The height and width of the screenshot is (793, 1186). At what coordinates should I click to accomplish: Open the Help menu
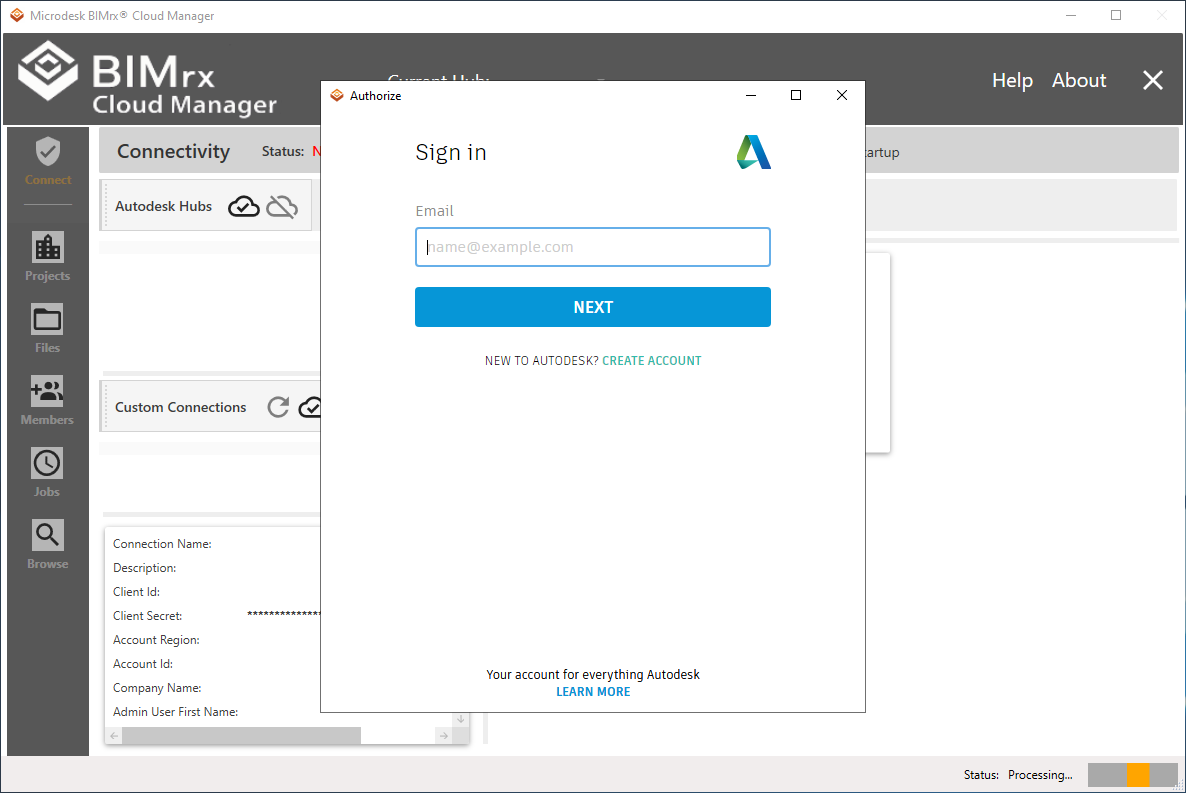pyautogui.click(x=1012, y=80)
